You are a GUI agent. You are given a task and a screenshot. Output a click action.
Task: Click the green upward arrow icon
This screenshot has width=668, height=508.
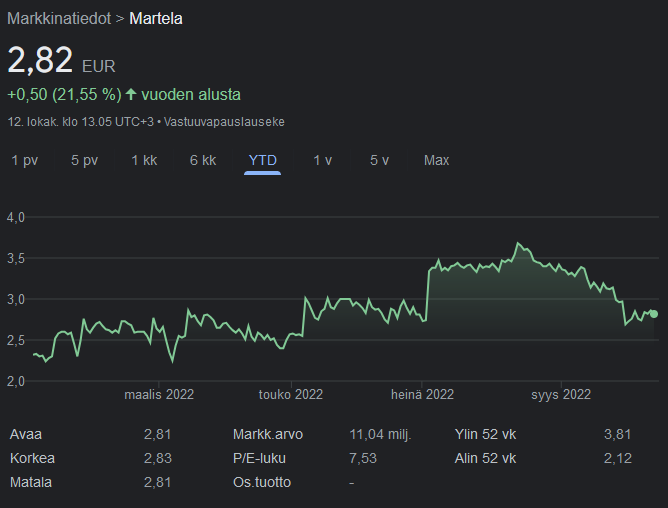pos(131,94)
